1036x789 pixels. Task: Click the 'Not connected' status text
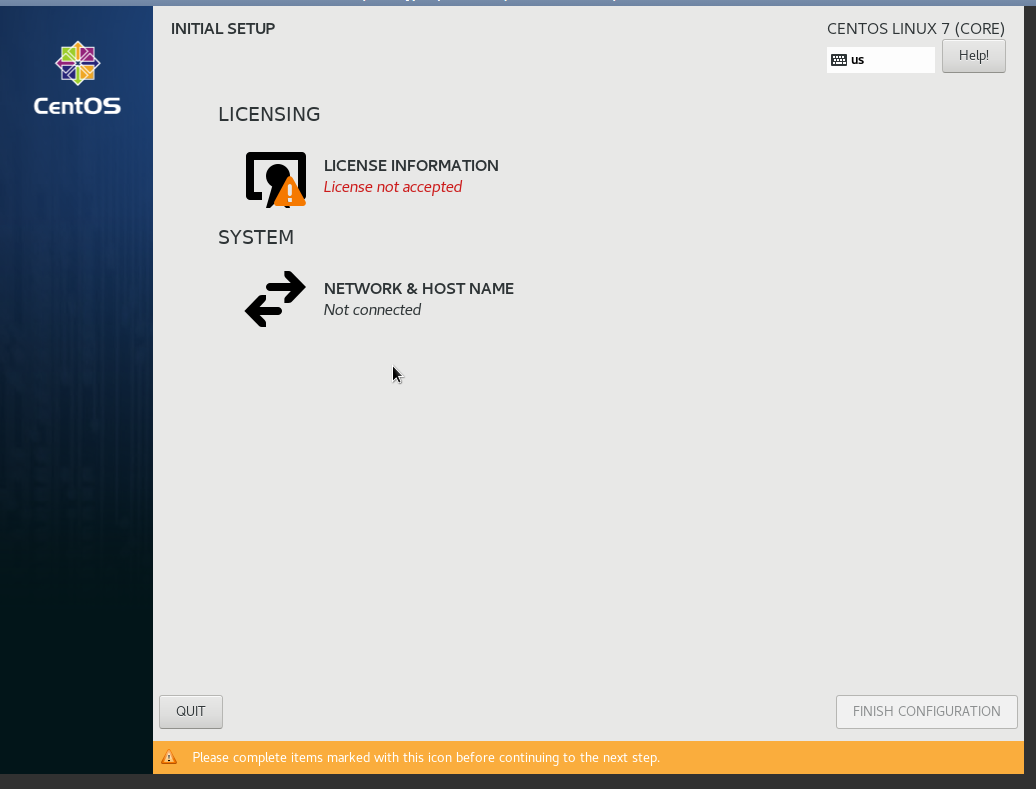click(x=372, y=310)
